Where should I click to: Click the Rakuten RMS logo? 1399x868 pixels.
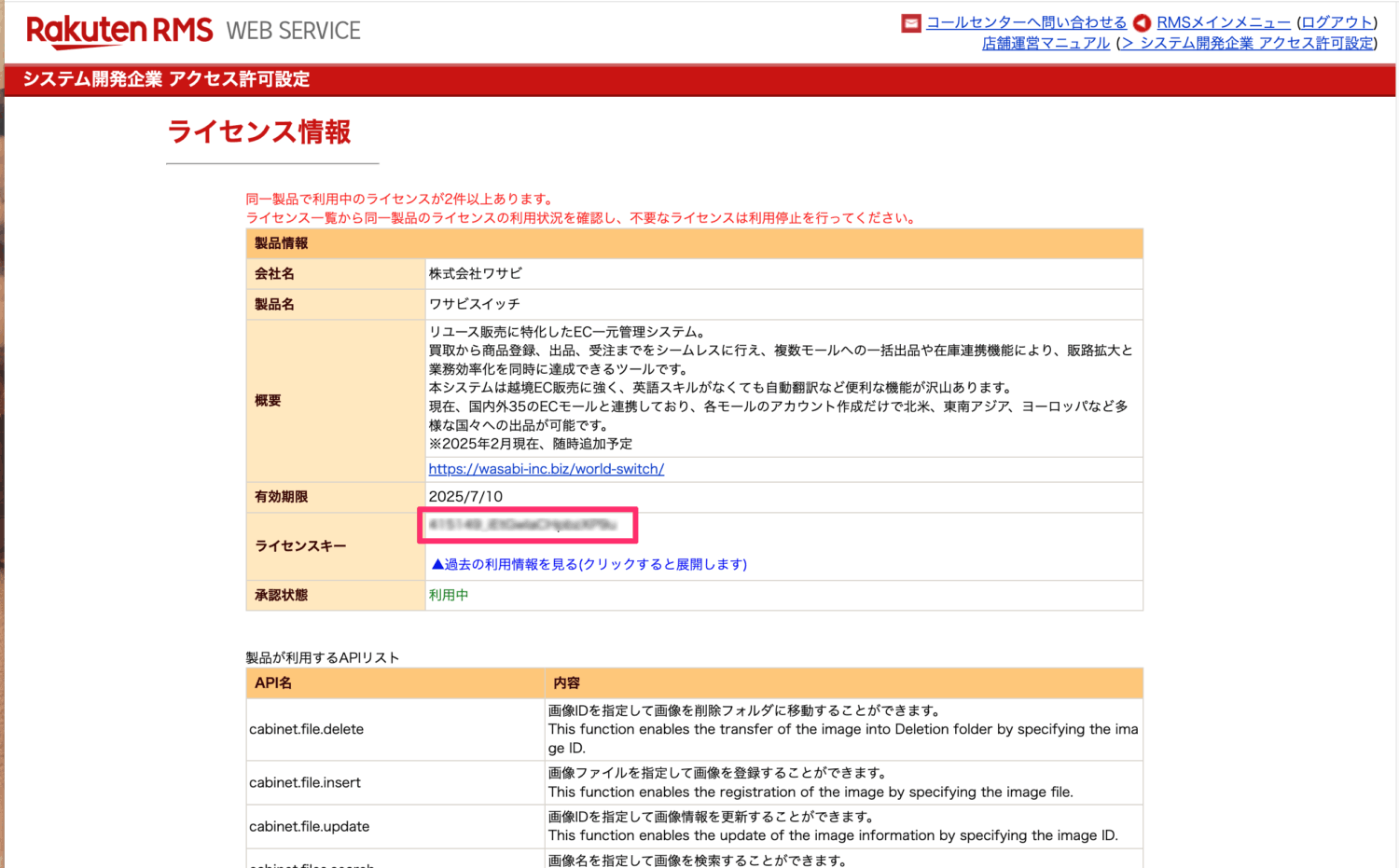coord(119,31)
